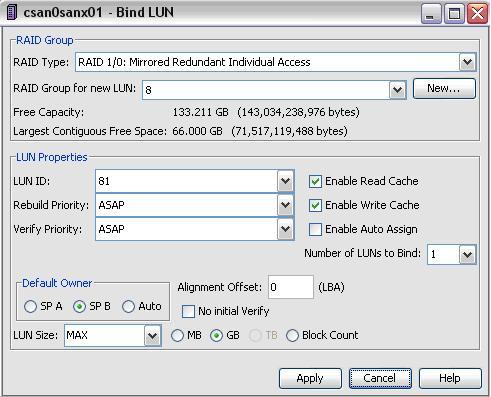Click the Alignment Offset input field
Screen dimensions: 491x397
click(291, 287)
